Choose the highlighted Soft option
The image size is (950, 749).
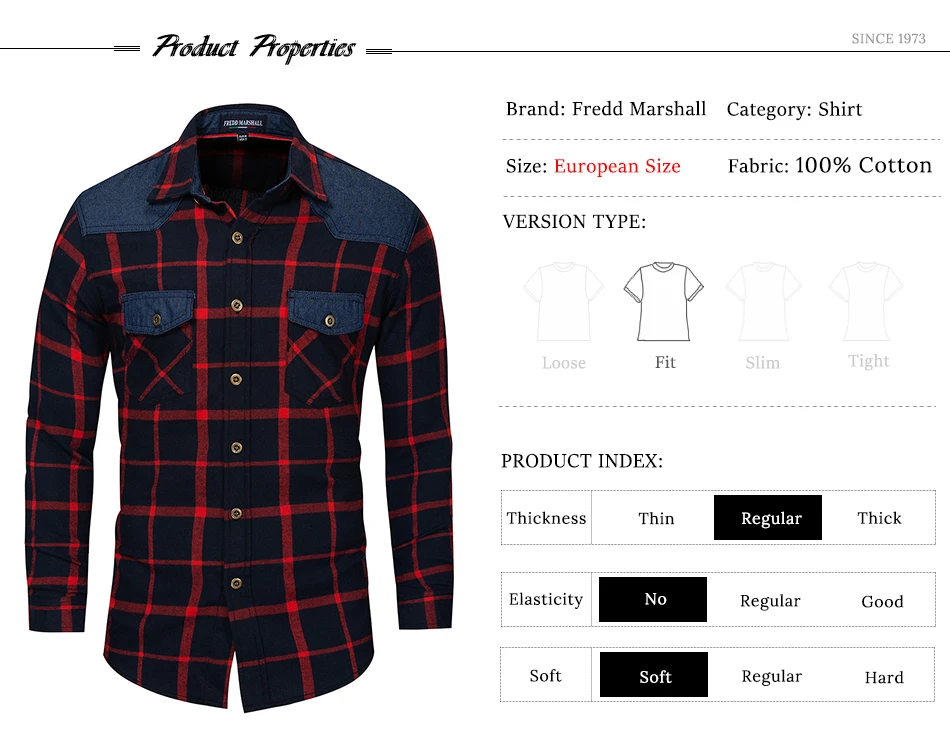[654, 674]
